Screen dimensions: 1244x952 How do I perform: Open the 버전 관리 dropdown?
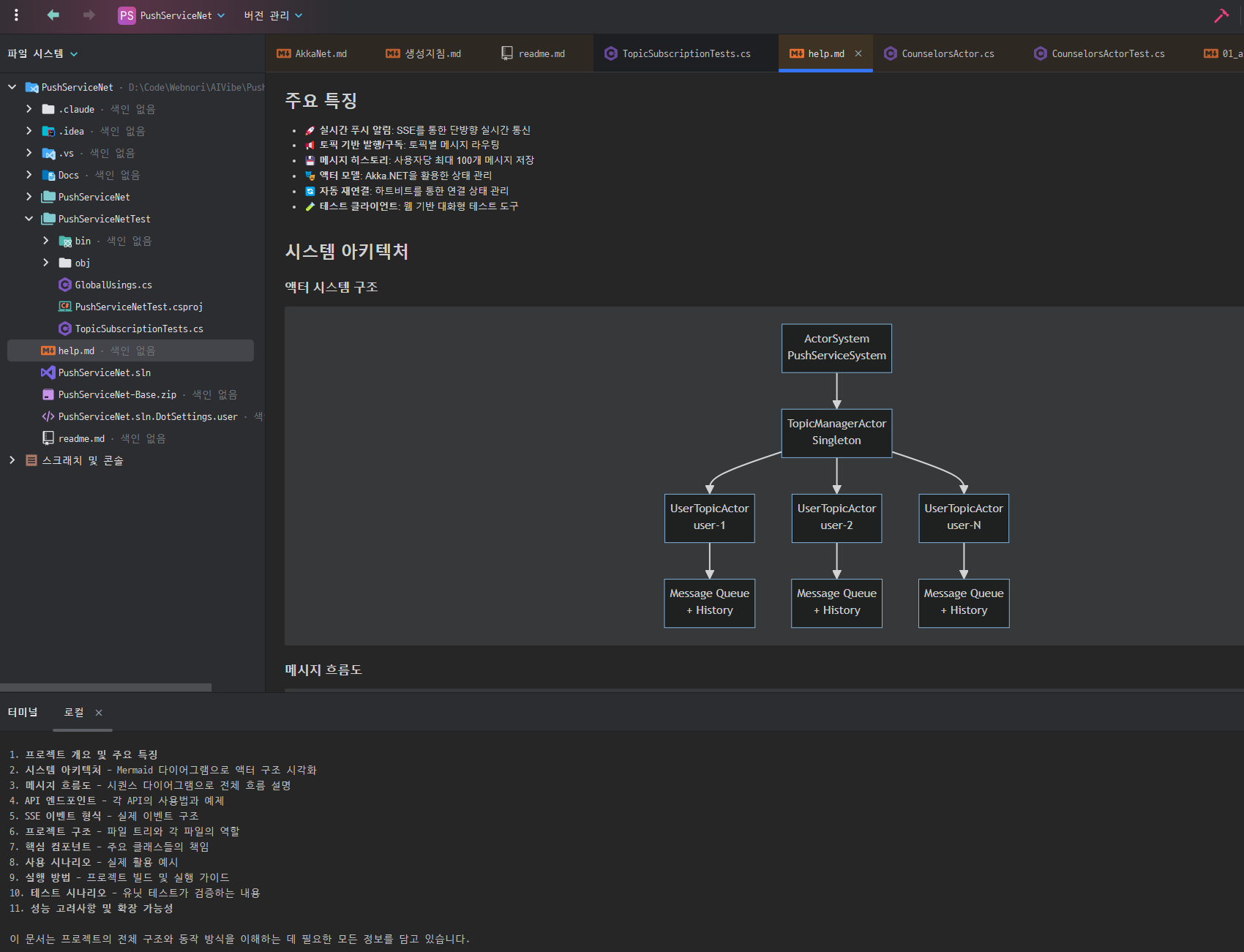click(x=273, y=15)
